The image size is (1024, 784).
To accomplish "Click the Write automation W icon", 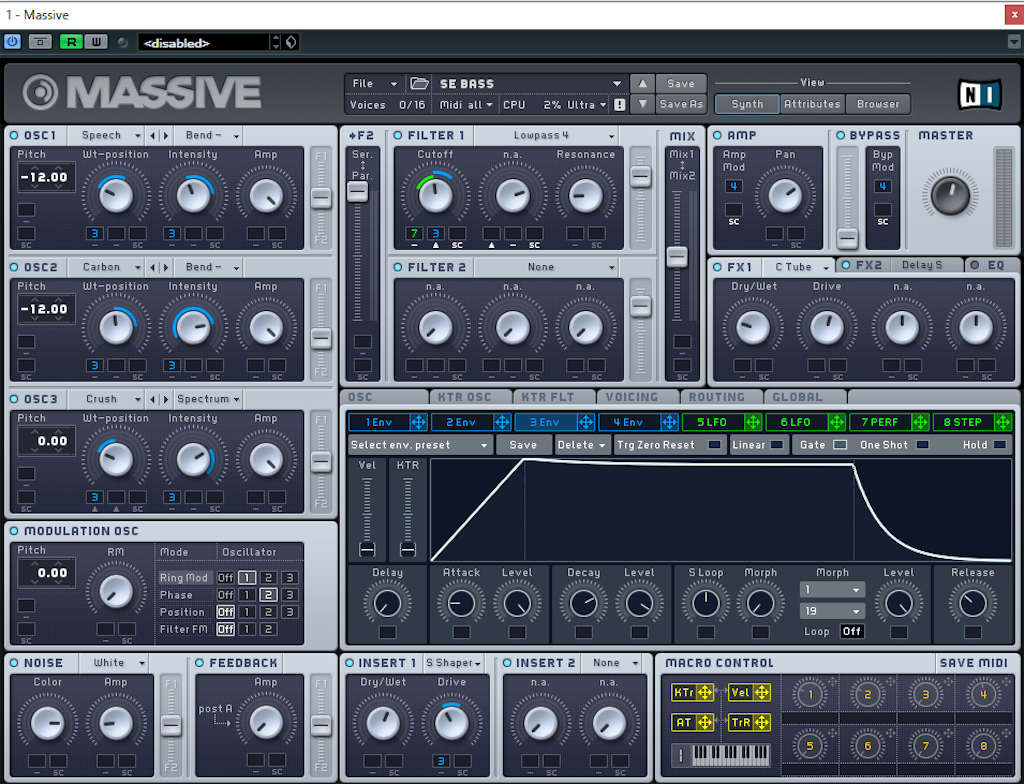I will (x=96, y=42).
